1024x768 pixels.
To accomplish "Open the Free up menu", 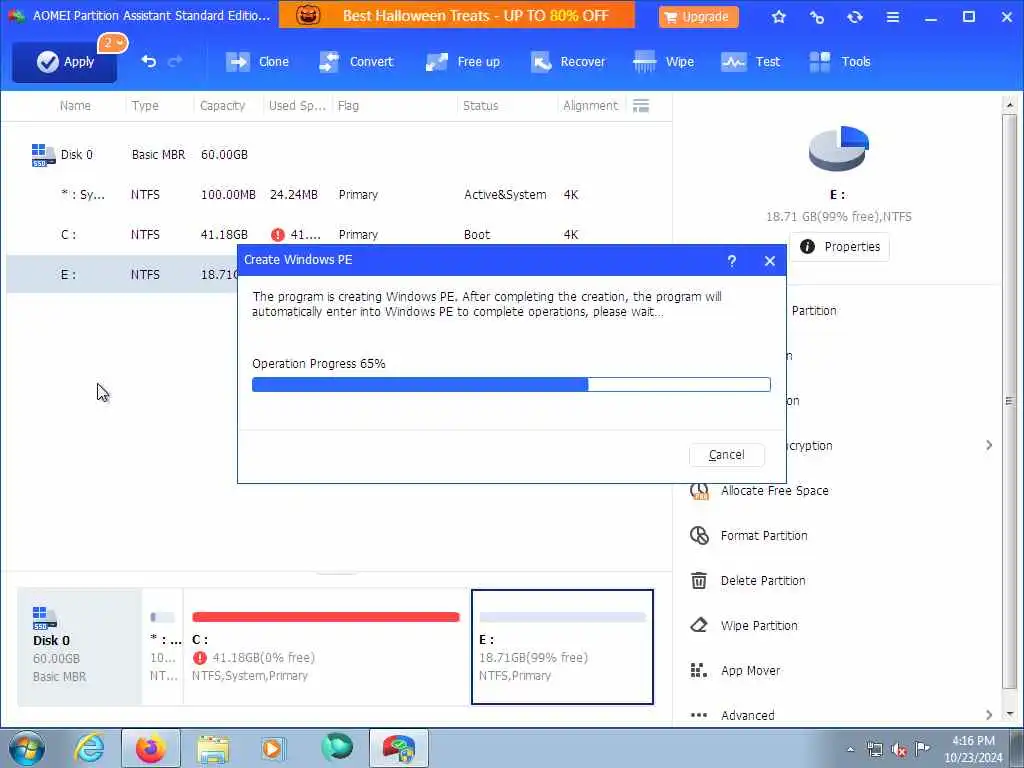I will (x=462, y=62).
